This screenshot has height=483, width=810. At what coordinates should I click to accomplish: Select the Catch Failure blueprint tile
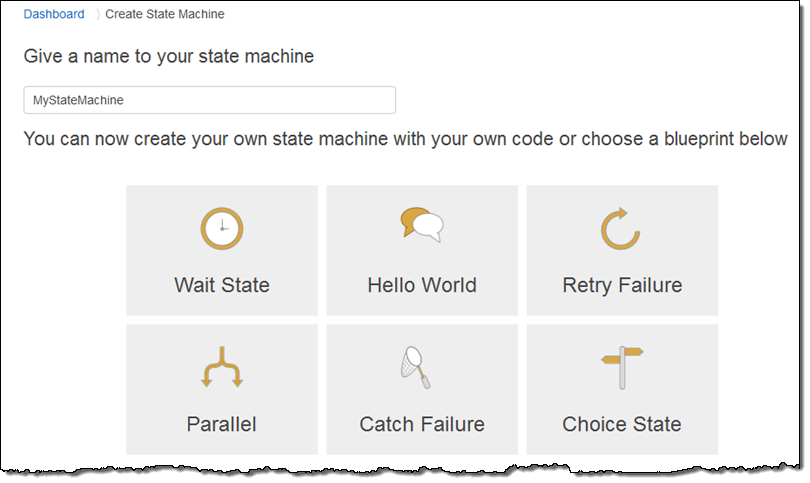[x=422, y=389]
